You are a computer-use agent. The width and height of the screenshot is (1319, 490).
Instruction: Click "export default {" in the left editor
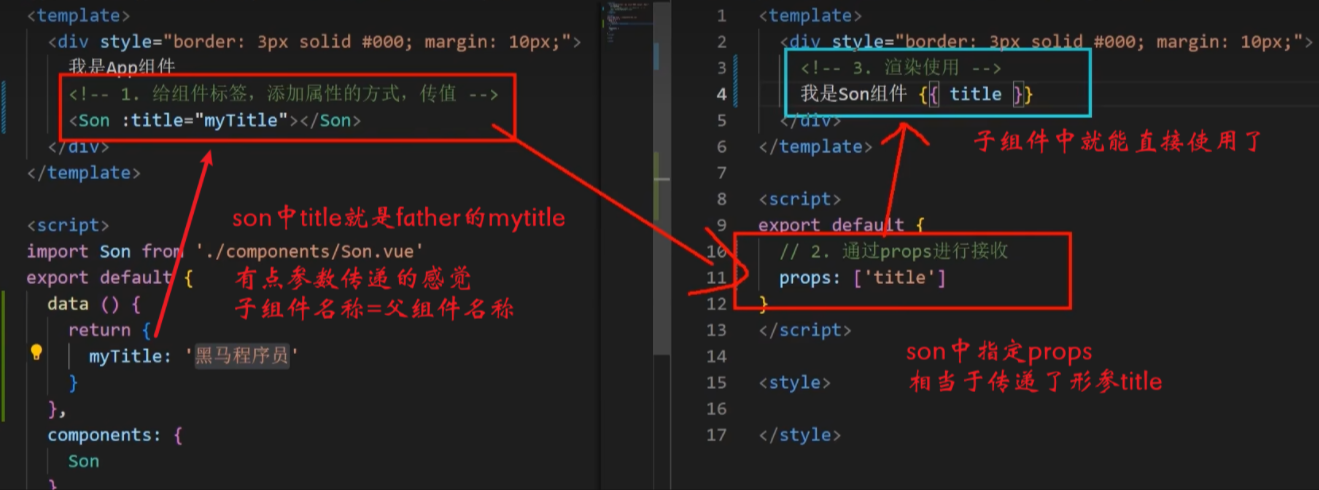tap(109, 277)
